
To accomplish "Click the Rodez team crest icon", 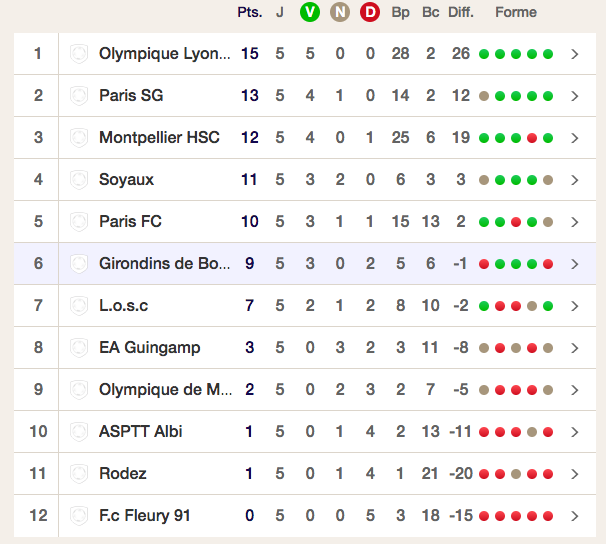I will click(x=79, y=474).
